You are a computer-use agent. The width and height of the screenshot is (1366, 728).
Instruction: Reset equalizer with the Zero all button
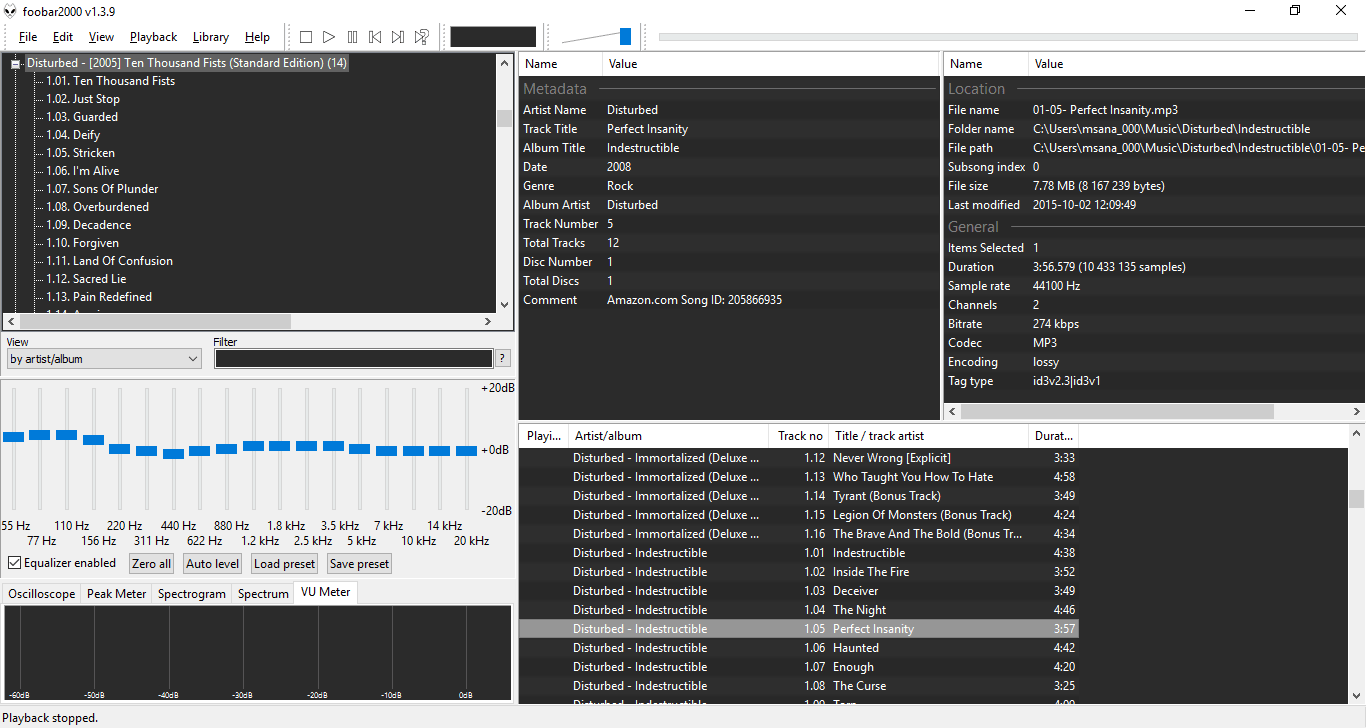pos(151,563)
